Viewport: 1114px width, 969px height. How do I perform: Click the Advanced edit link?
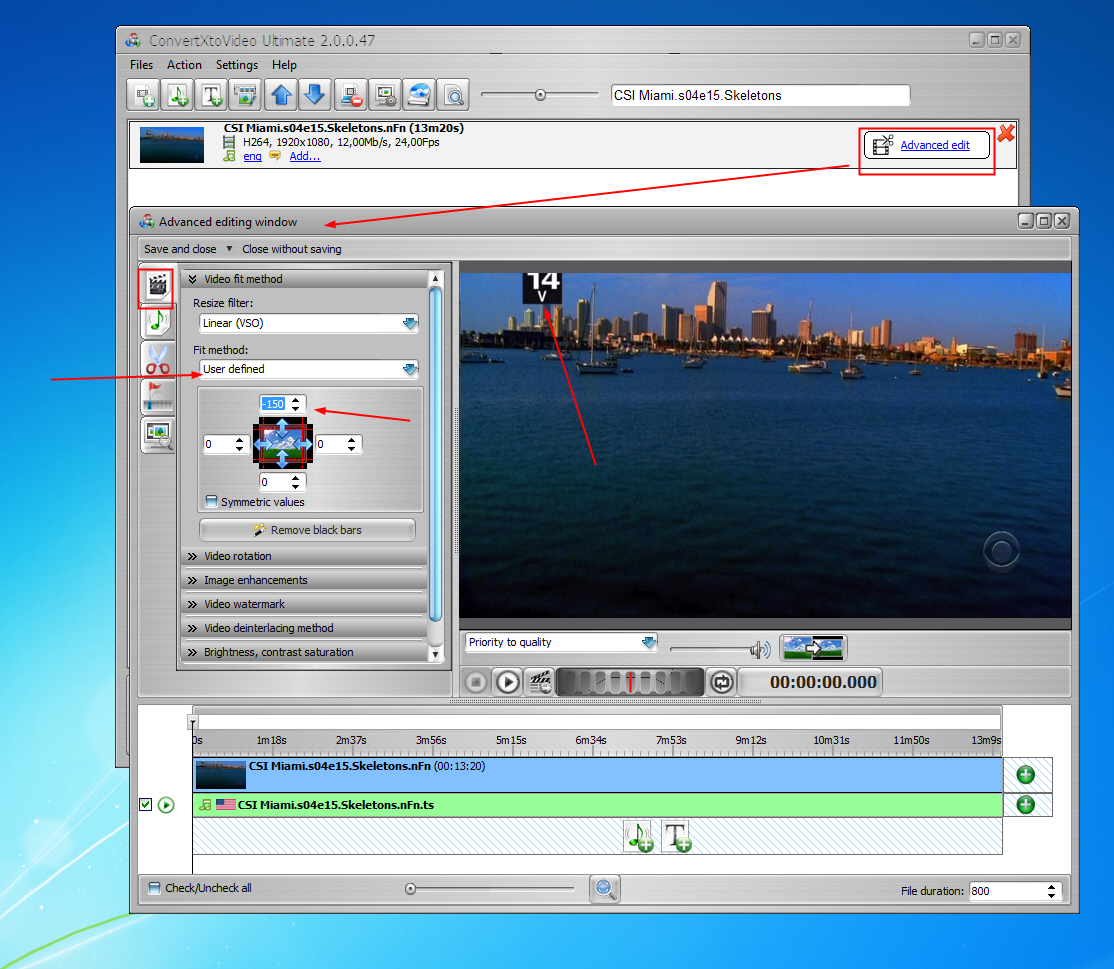(935, 145)
